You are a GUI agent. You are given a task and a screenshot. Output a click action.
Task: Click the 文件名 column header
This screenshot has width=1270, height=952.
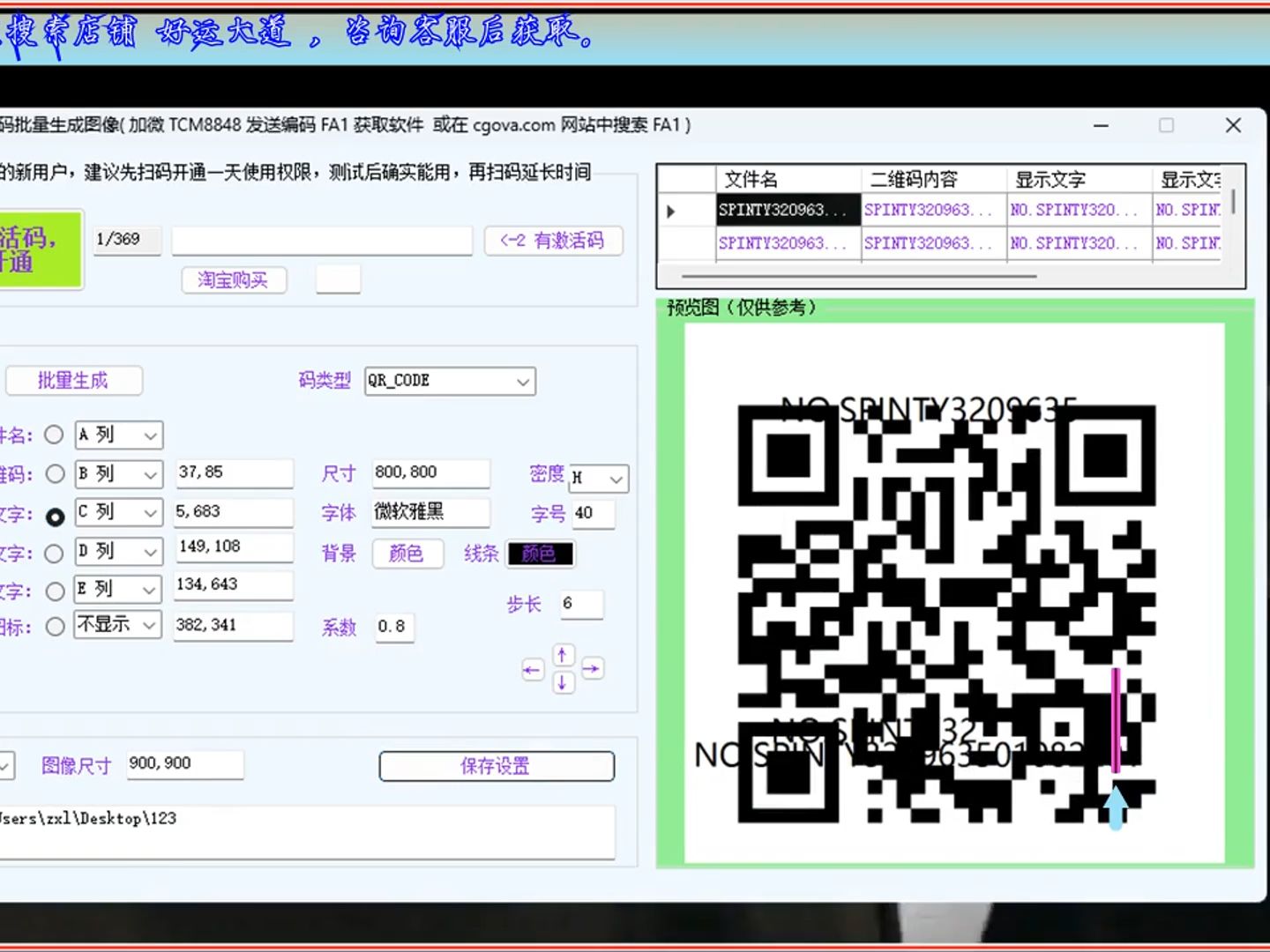coord(788,180)
